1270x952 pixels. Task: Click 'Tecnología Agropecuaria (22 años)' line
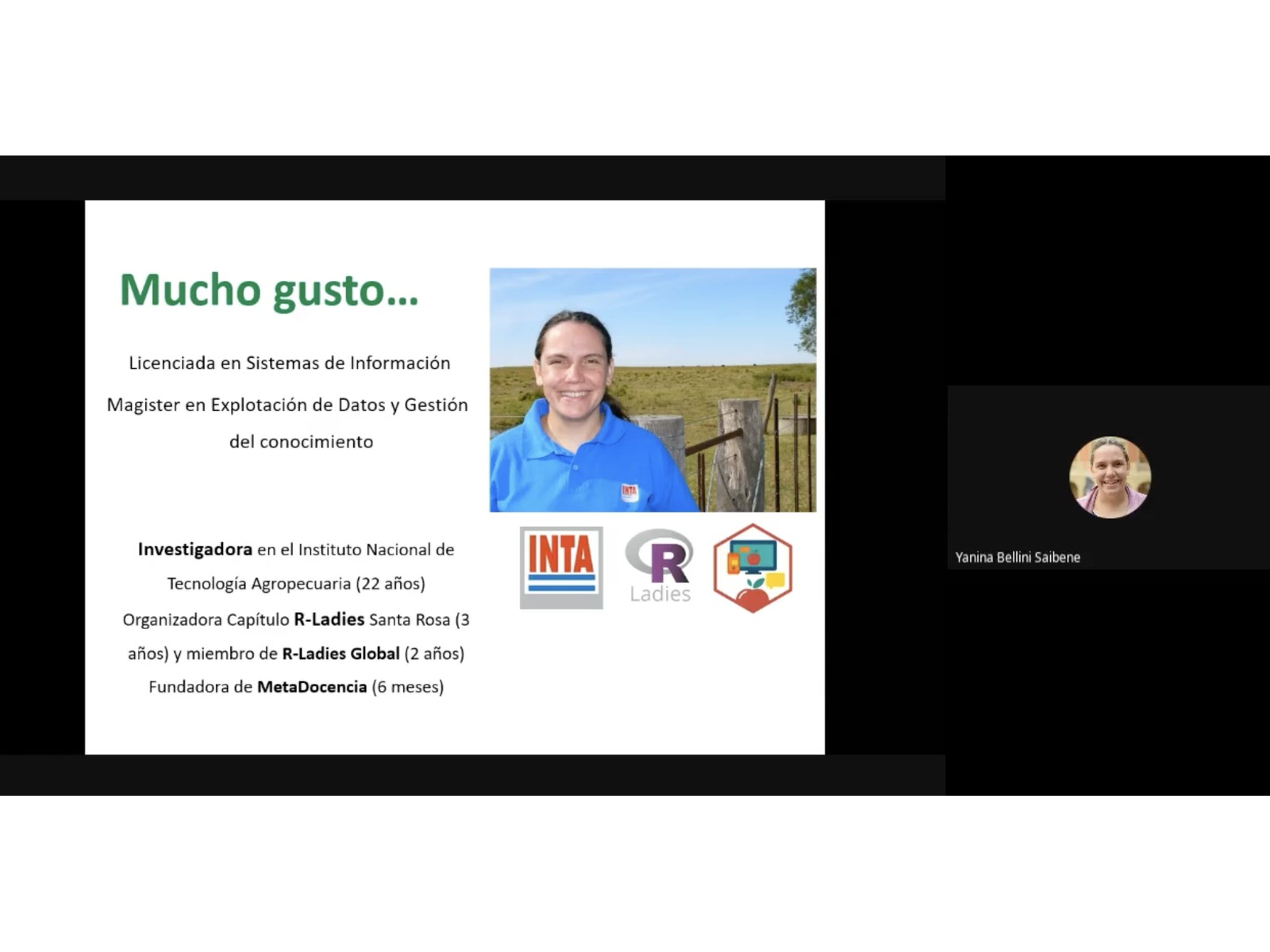click(296, 584)
